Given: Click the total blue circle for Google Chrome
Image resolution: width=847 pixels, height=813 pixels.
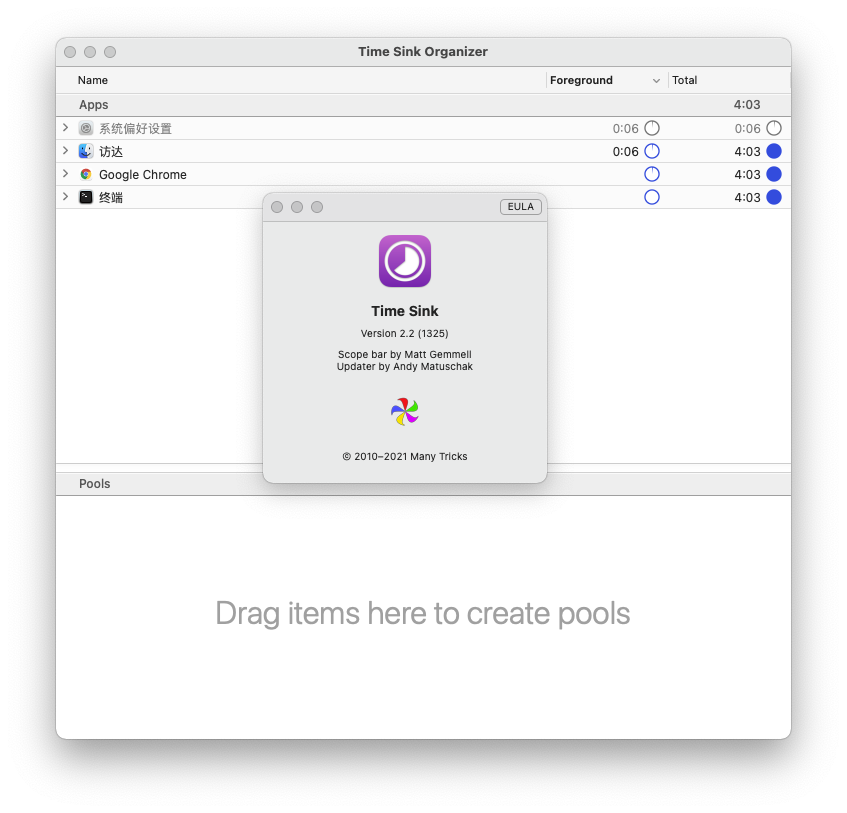Looking at the screenshot, I should tap(774, 174).
